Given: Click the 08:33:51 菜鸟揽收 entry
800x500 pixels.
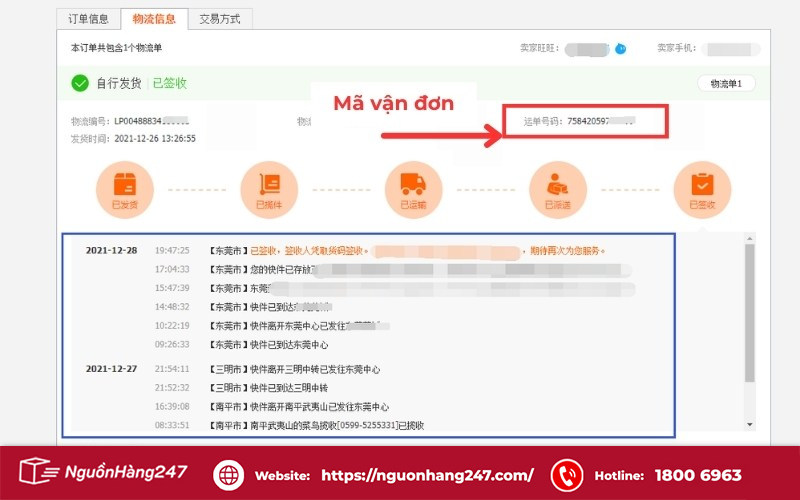Looking at the screenshot, I should pyautogui.click(x=289, y=426).
